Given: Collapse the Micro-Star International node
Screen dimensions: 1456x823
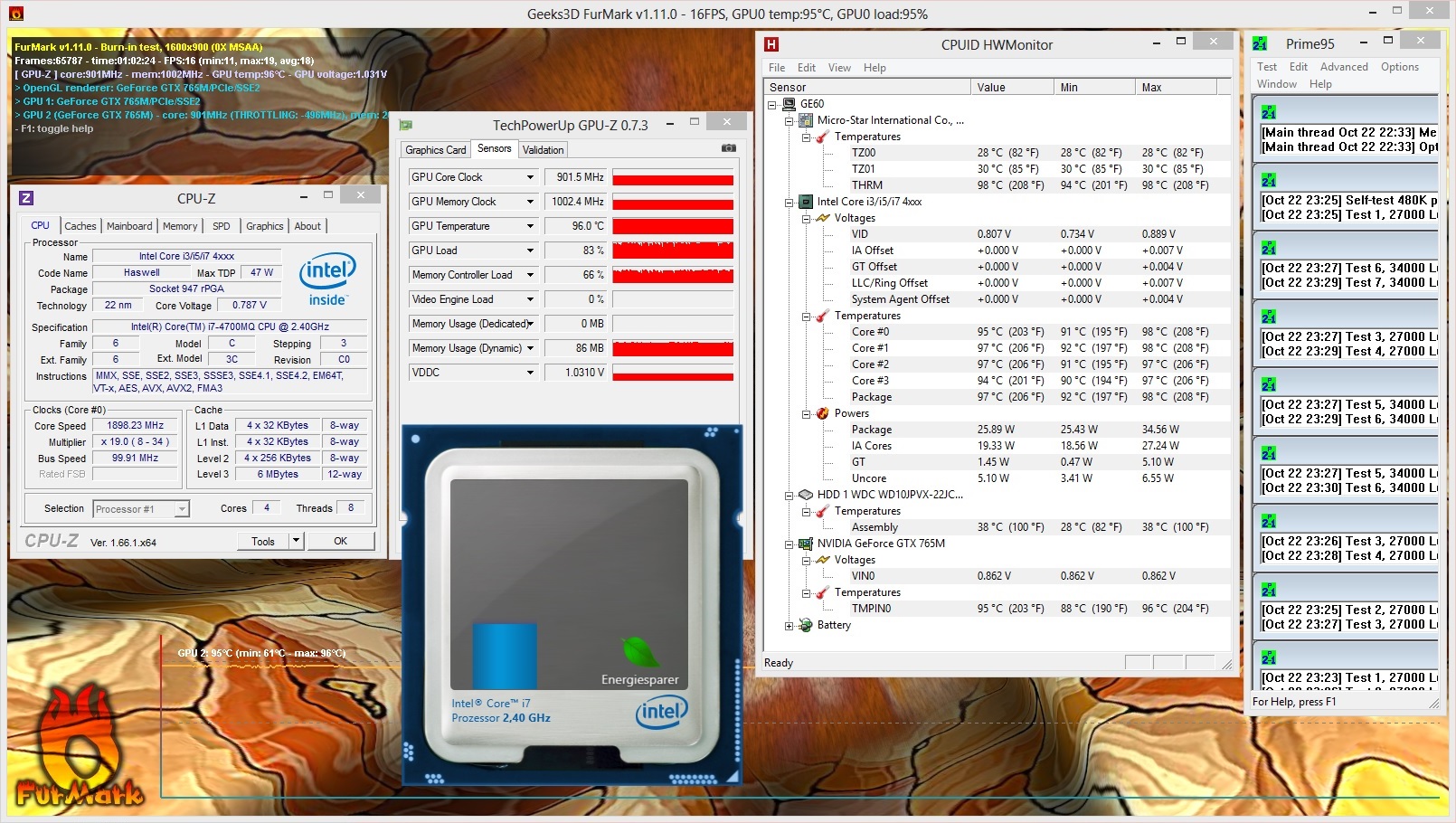Looking at the screenshot, I should pos(789,120).
